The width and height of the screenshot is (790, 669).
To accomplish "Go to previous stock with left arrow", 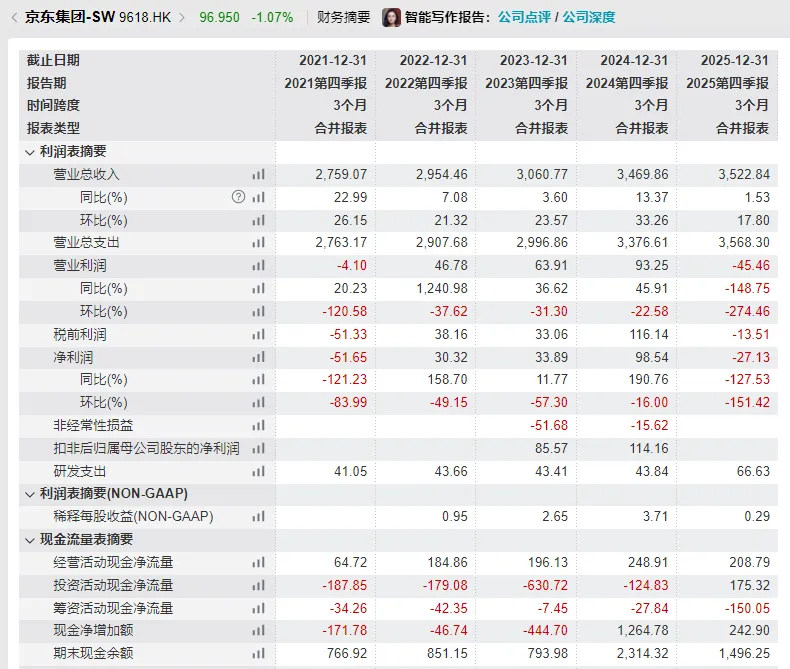I will pos(14,18).
